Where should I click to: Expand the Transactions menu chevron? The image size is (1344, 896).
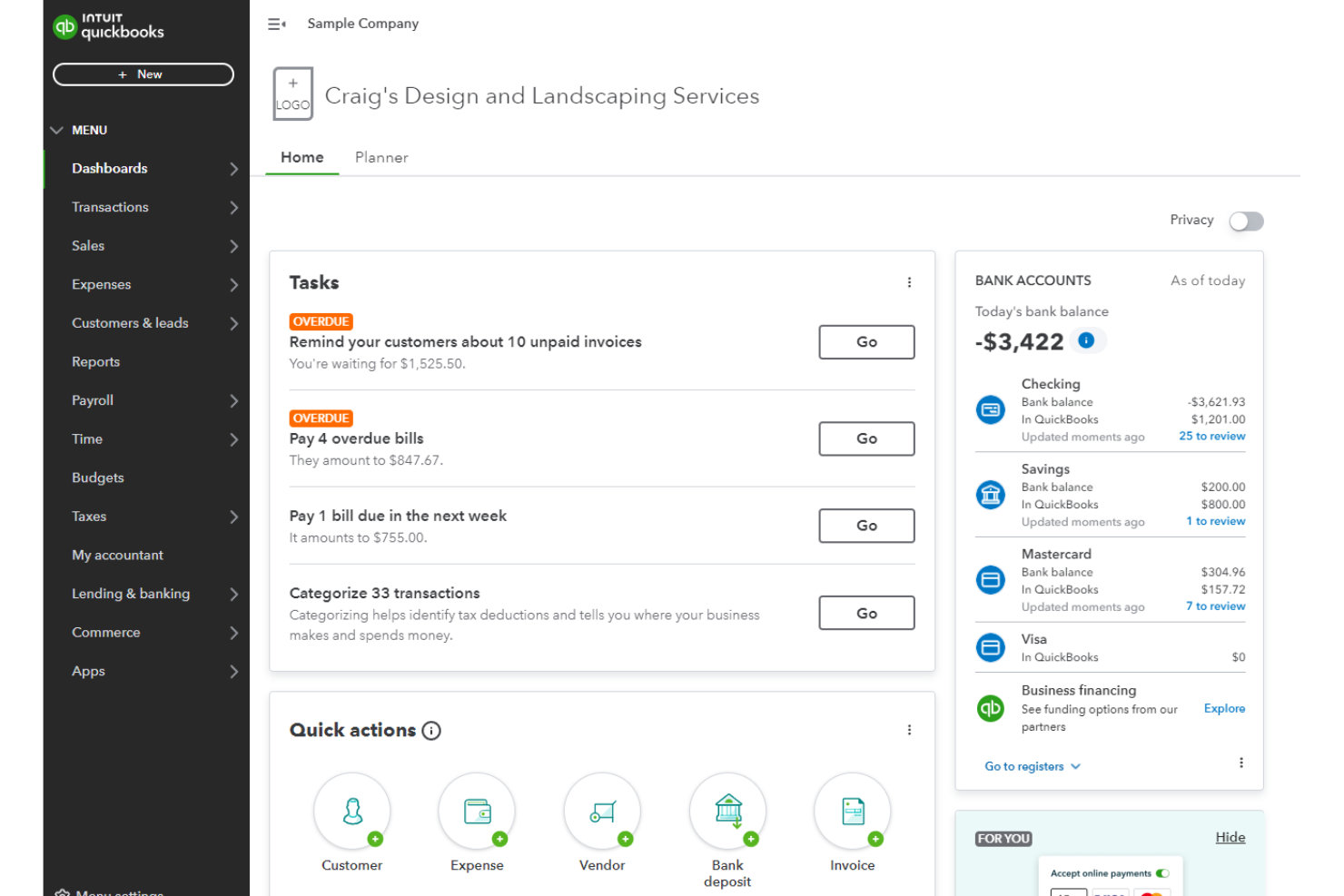point(234,207)
